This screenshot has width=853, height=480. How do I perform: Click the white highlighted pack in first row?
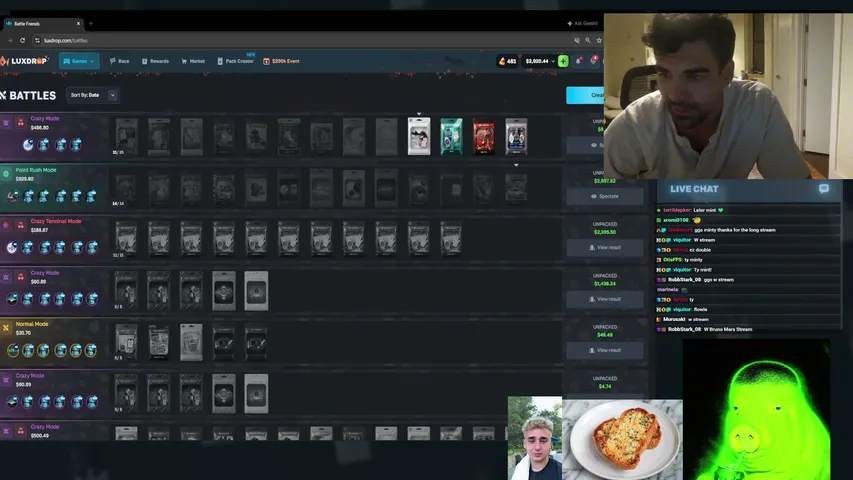point(419,136)
